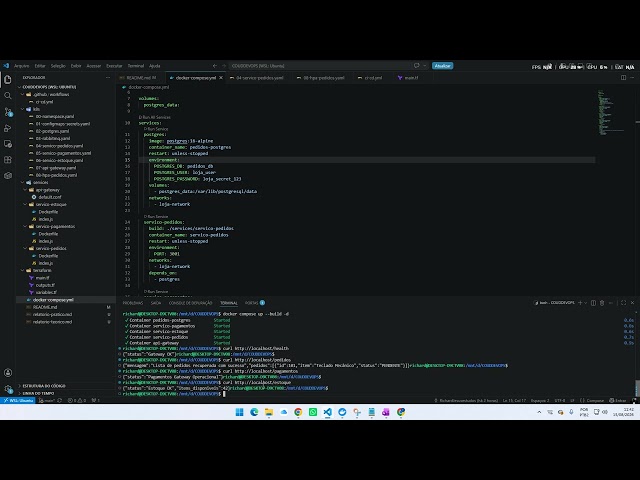Open the Extensions view
The width and height of the screenshot is (640, 480).
[x=8, y=160]
